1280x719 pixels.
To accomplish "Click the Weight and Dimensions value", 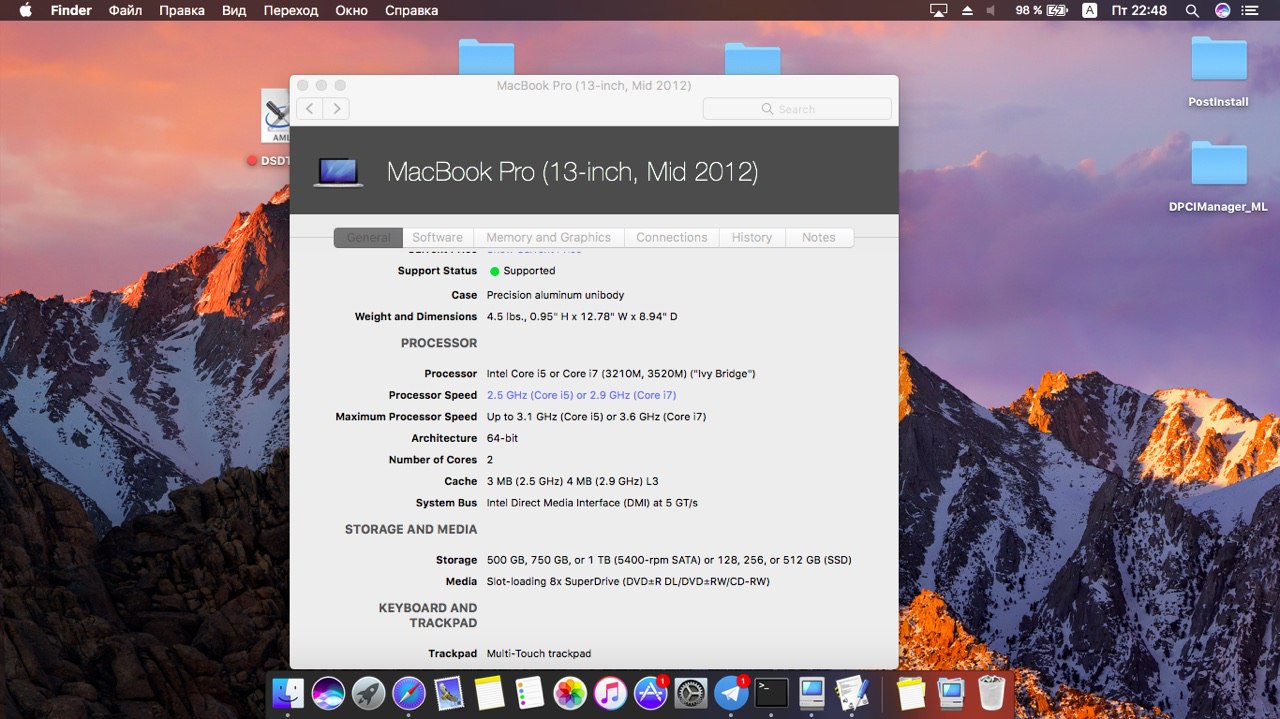I will click(x=582, y=317).
